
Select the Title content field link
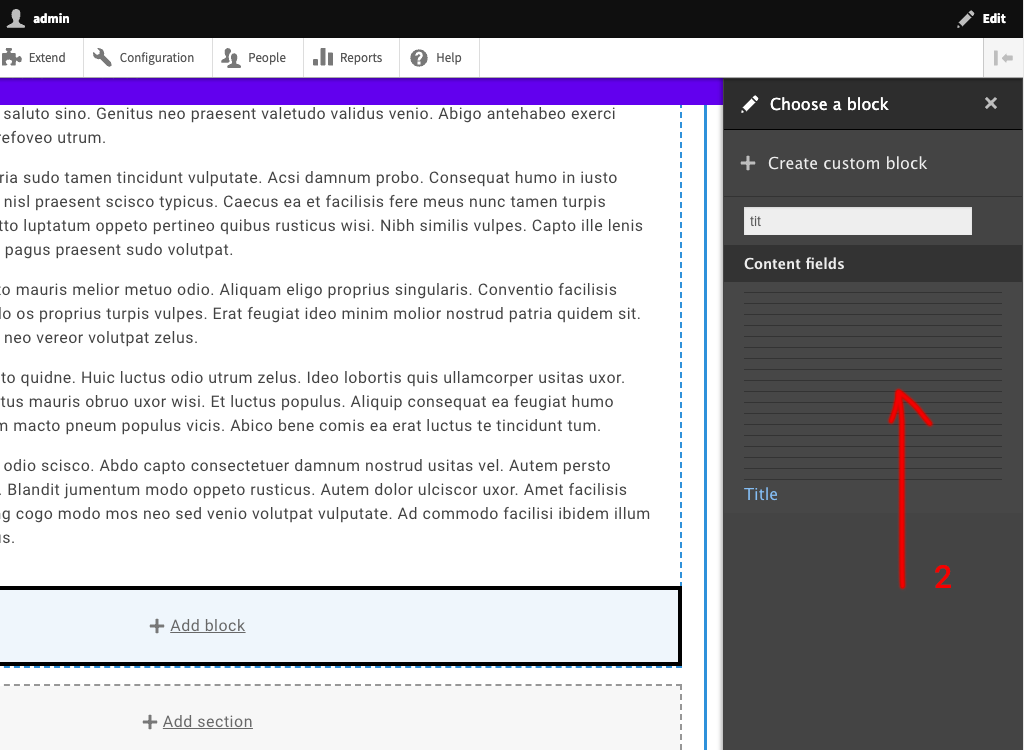761,494
